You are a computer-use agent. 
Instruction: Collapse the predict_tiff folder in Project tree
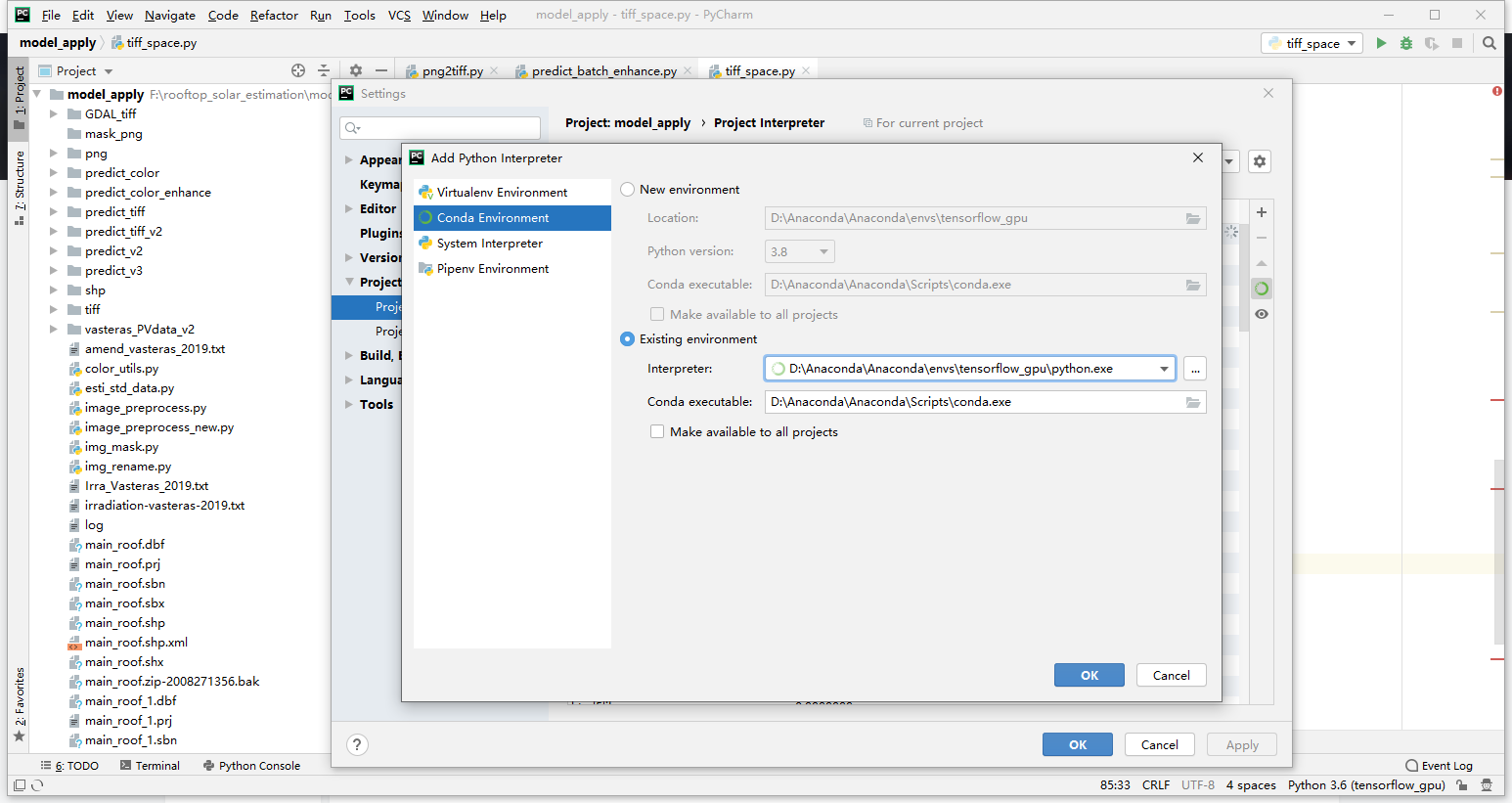(x=56, y=211)
